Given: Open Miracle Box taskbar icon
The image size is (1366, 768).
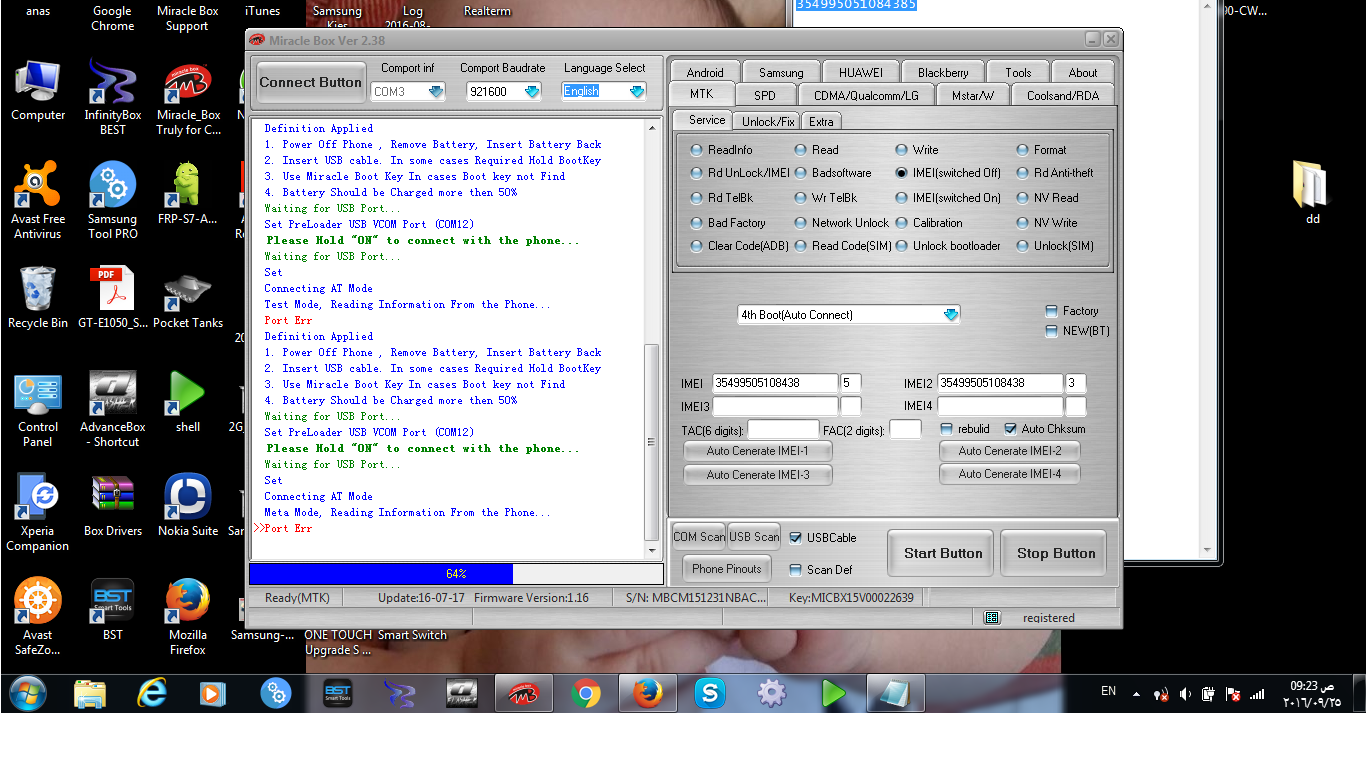Looking at the screenshot, I should tap(525, 692).
